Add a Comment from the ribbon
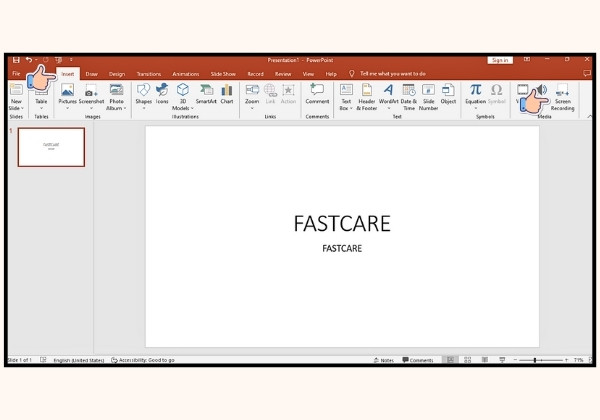Screen dimensions: 600x420 click(x=317, y=94)
